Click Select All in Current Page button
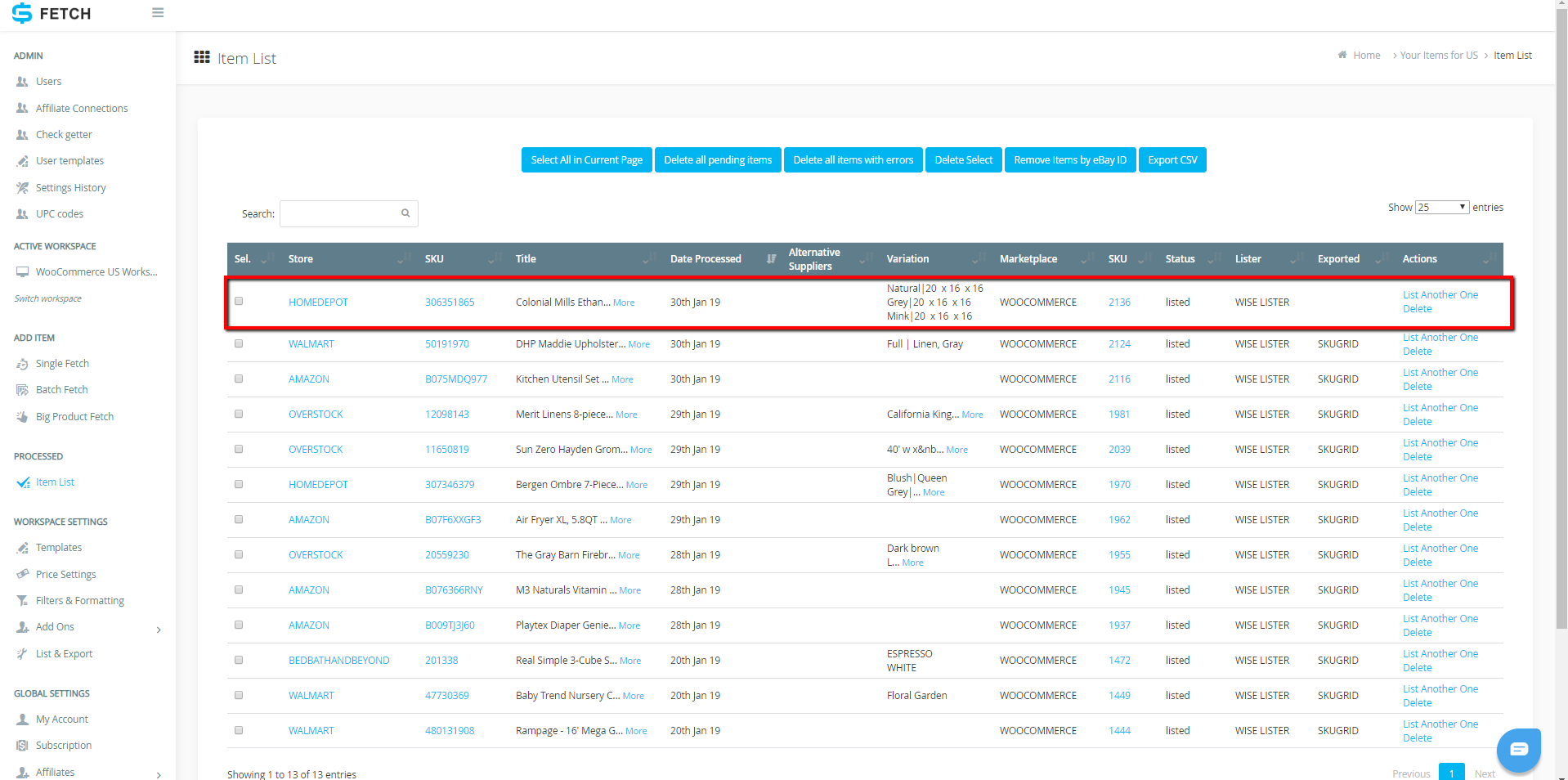This screenshot has height=780, width=1568. 586,160
